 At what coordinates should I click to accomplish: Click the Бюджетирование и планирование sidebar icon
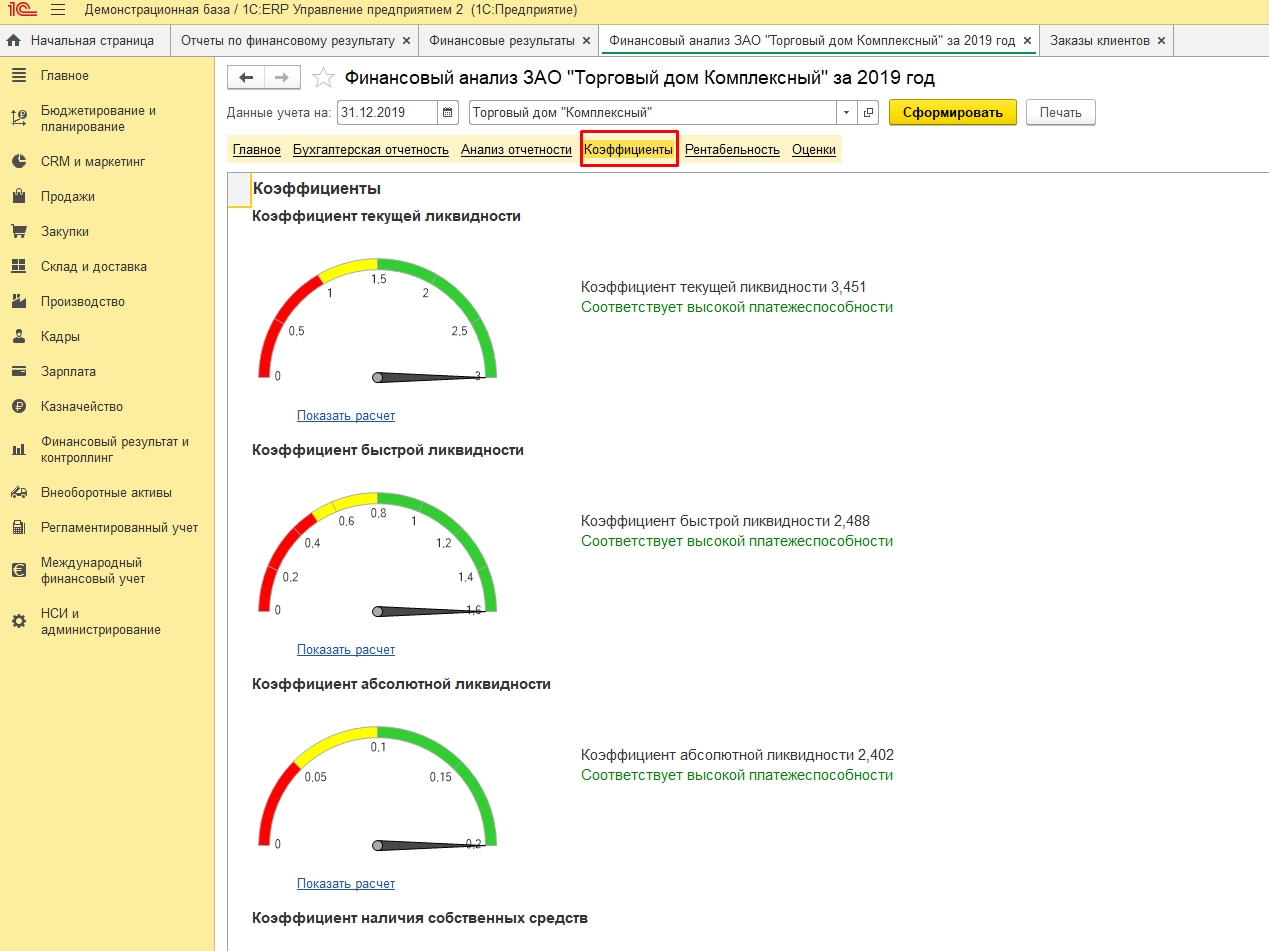(18, 118)
